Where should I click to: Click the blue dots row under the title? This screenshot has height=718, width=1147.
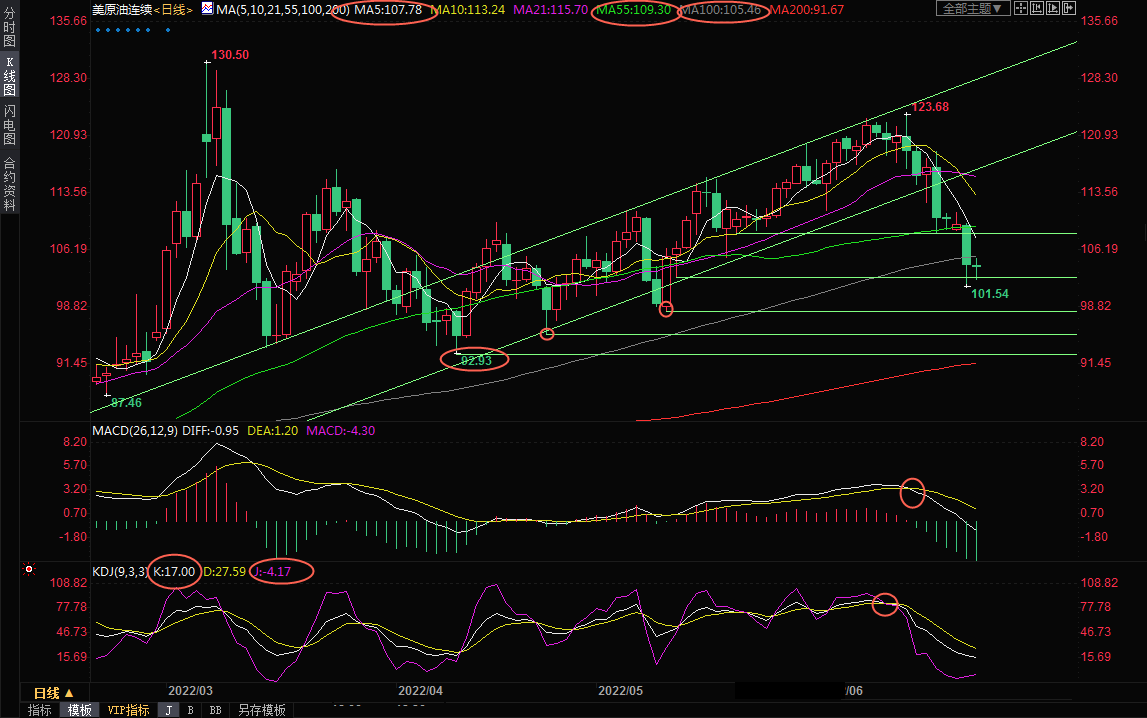click(x=132, y=30)
